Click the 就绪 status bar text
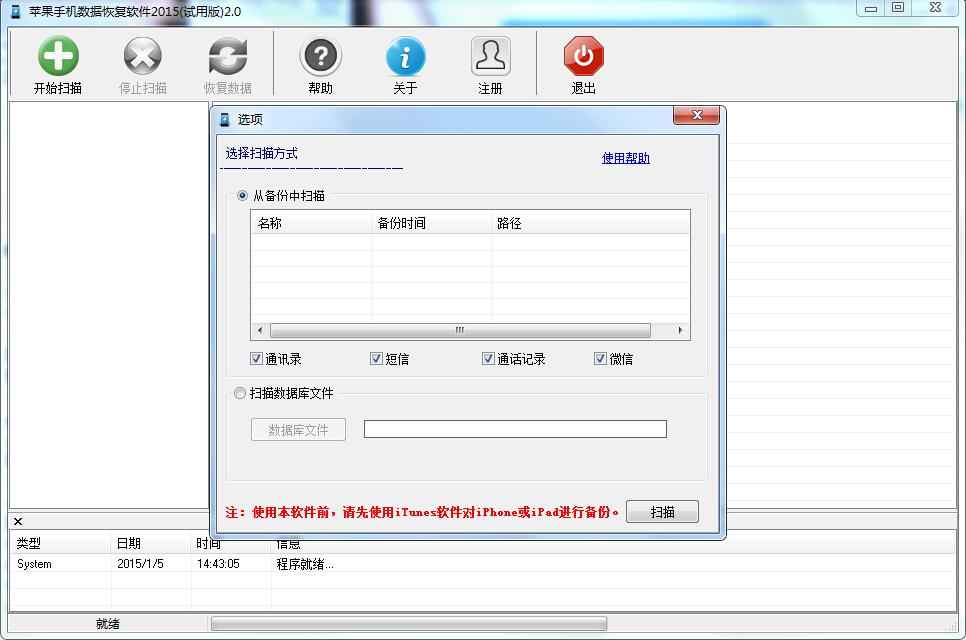 pyautogui.click(x=108, y=624)
